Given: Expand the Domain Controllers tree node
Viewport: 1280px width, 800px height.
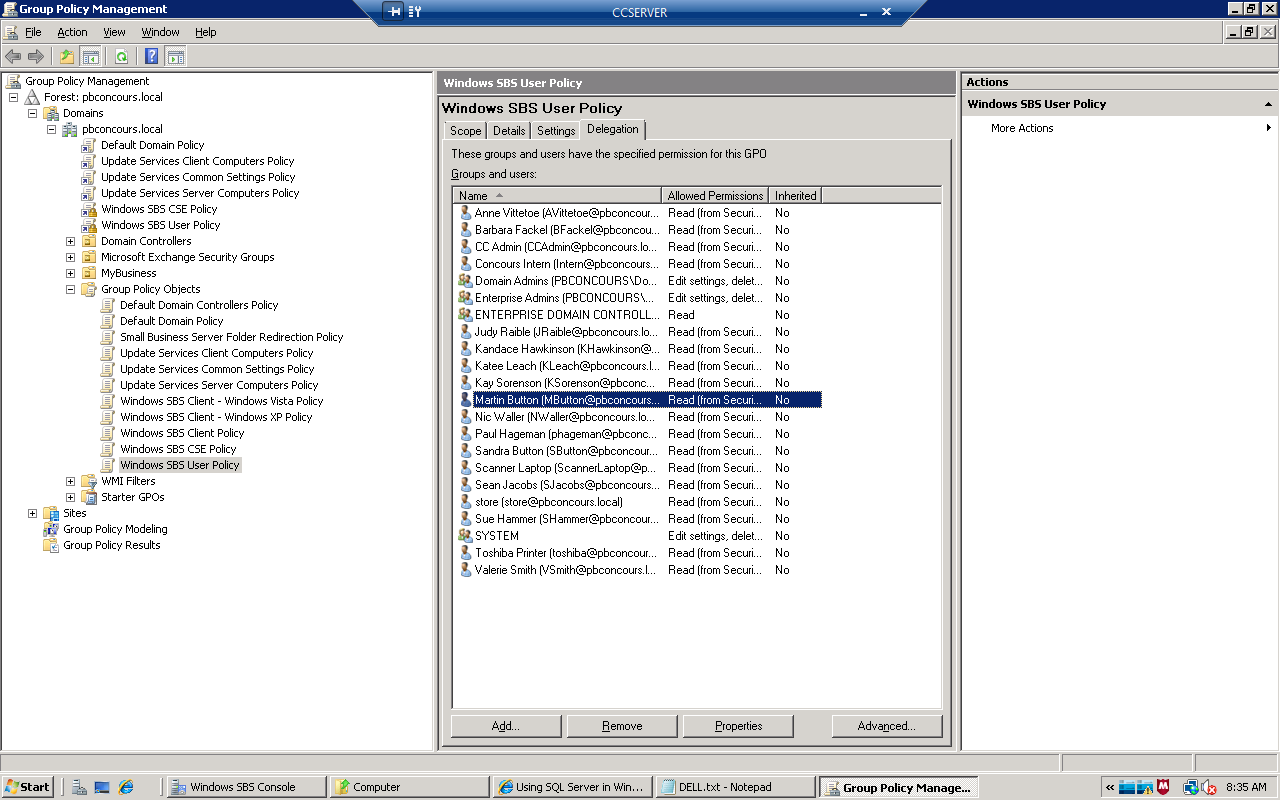Looking at the screenshot, I should point(70,241).
